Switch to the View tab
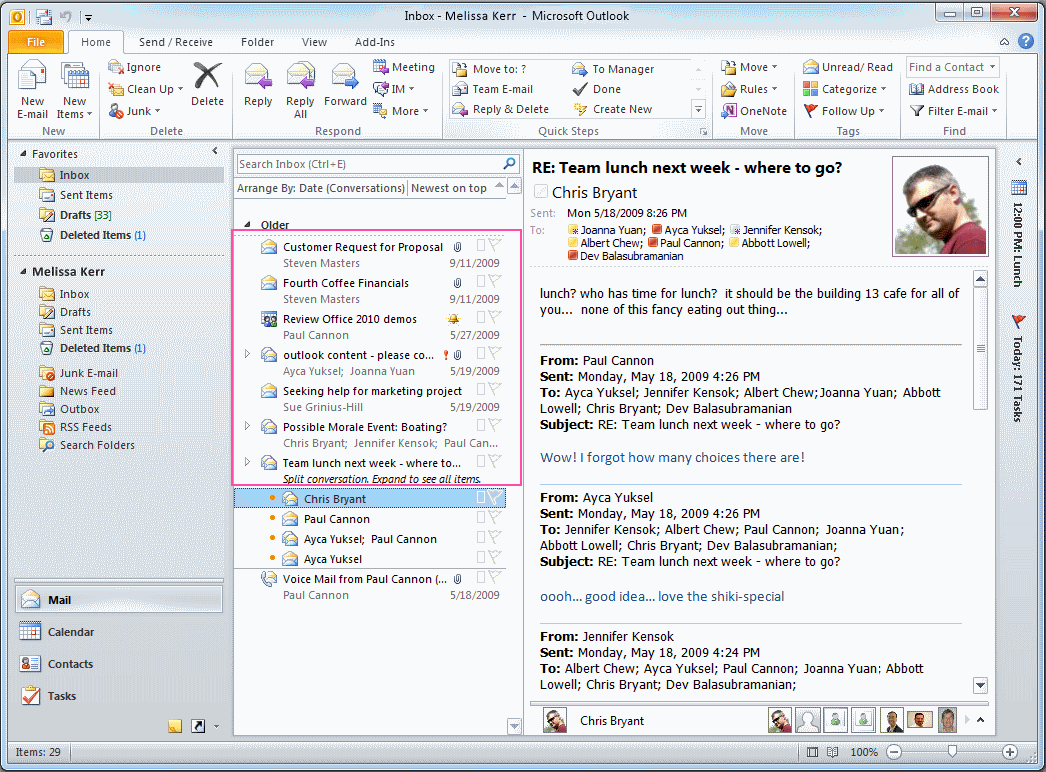Screen dimensions: 1046x772 [314, 42]
